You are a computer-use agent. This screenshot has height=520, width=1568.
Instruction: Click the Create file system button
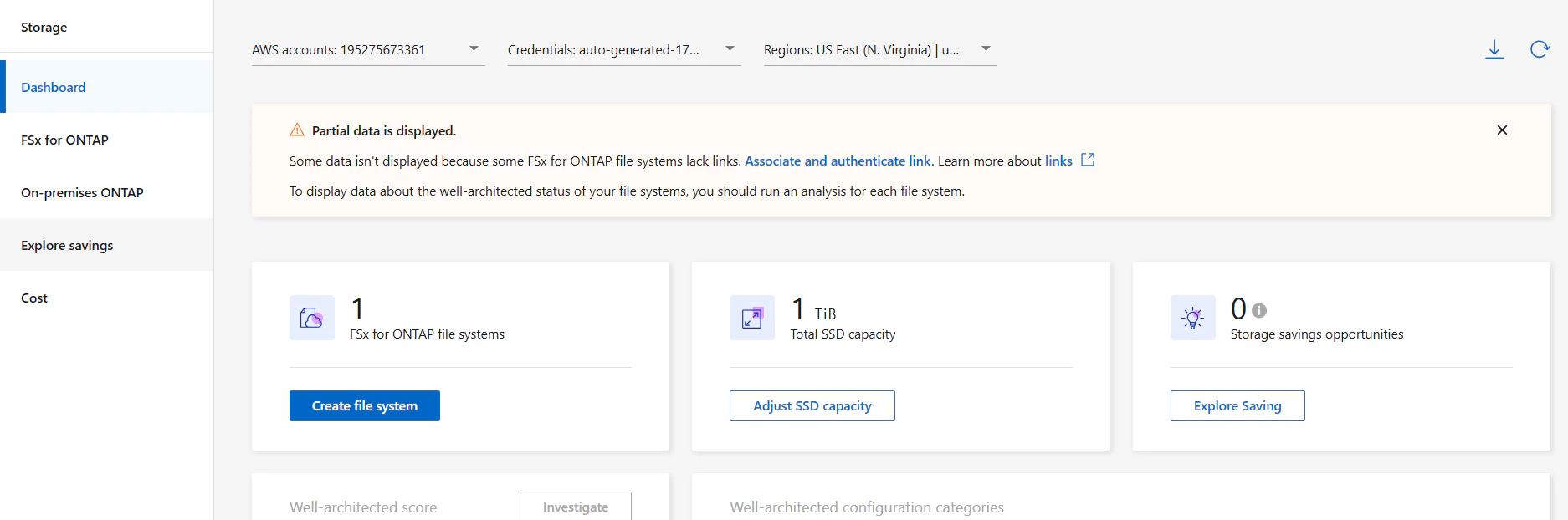click(x=365, y=405)
